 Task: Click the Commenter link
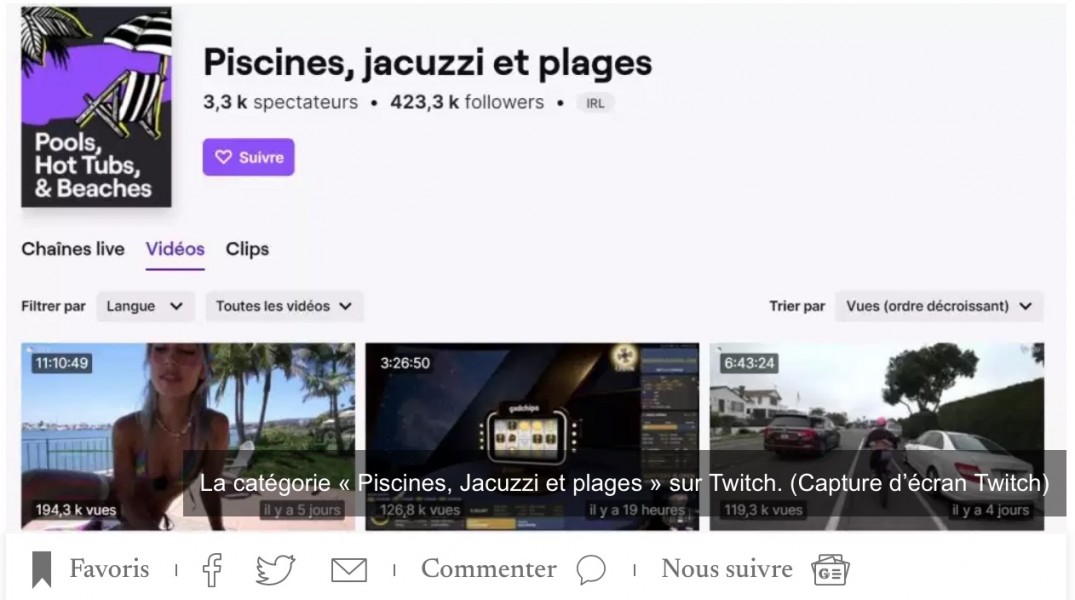coord(489,569)
